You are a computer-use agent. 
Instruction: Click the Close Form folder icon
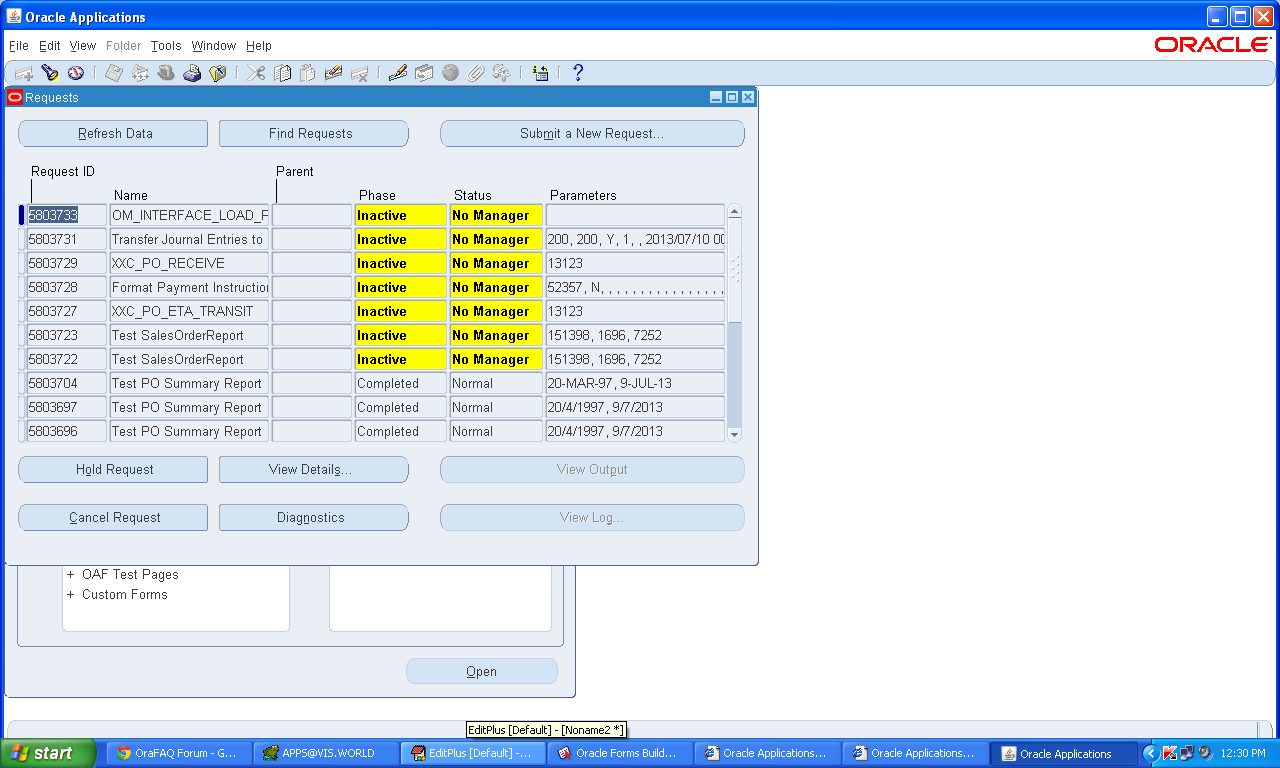click(x=218, y=73)
